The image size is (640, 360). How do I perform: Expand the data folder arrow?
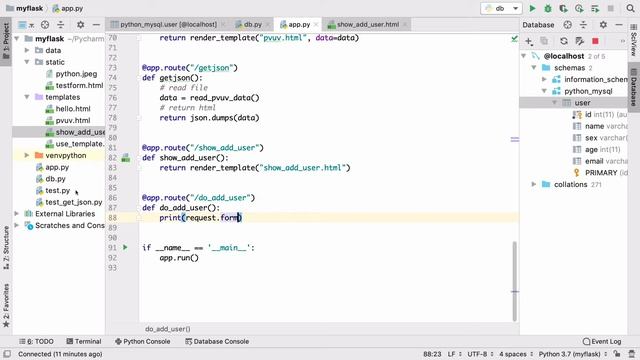coord(27,50)
